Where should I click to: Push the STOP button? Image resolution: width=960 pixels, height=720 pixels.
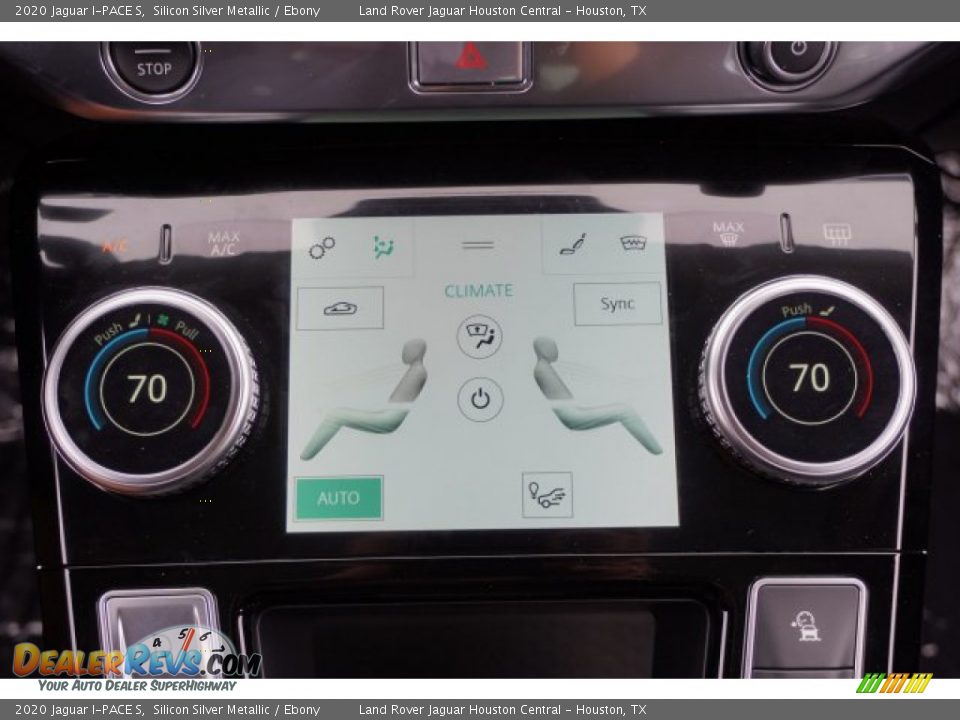(x=153, y=67)
